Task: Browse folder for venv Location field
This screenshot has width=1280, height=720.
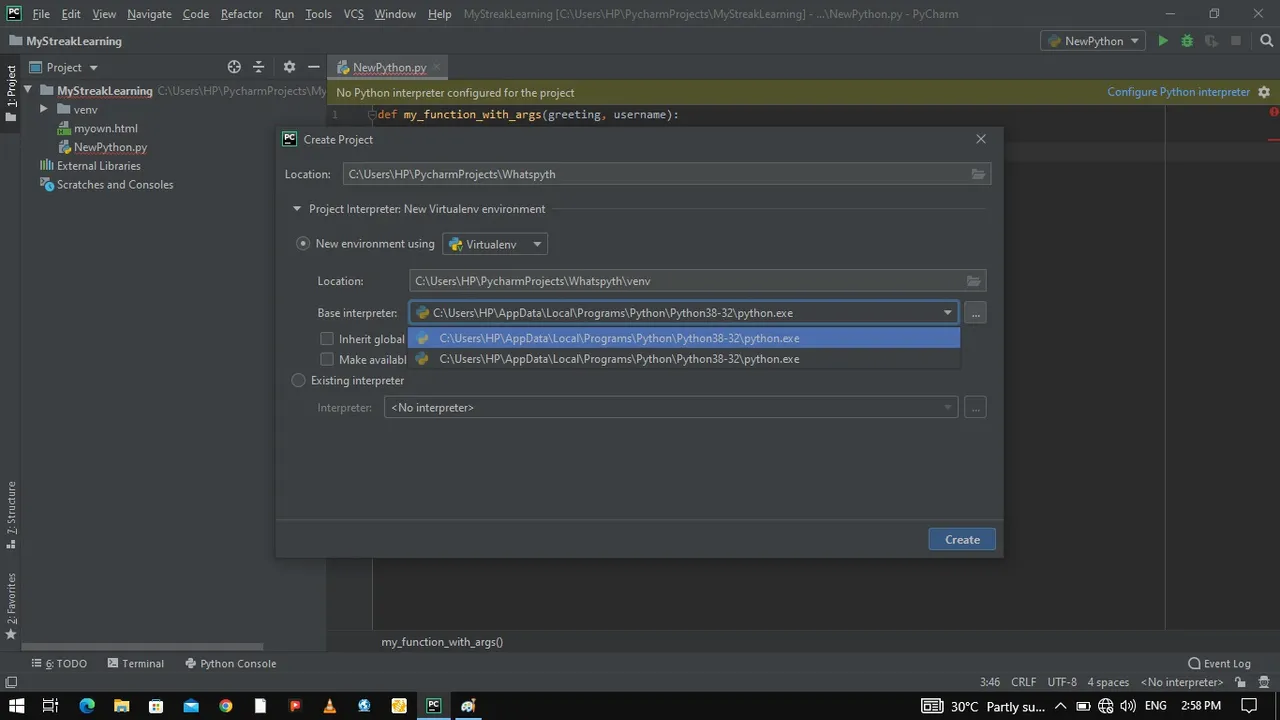Action: (974, 281)
